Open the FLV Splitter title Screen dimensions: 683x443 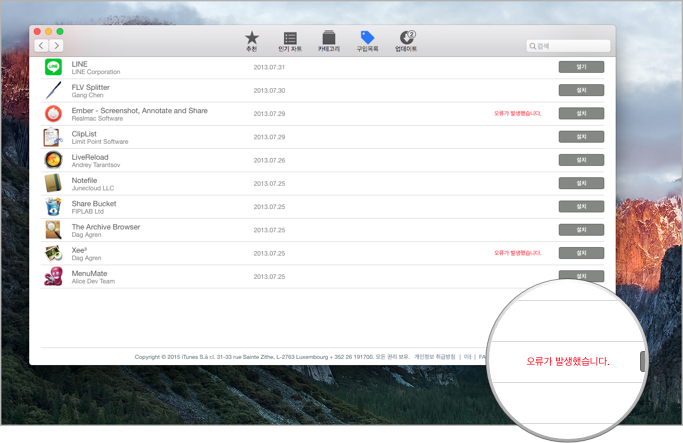point(91,87)
